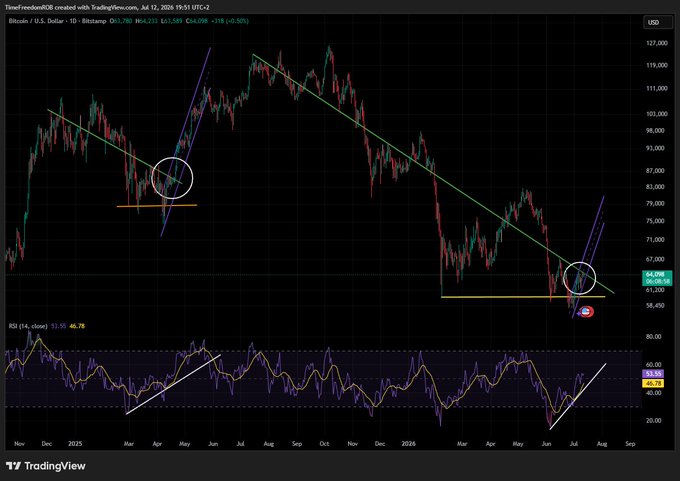Click the 75,000 price axis label

pos(655,221)
